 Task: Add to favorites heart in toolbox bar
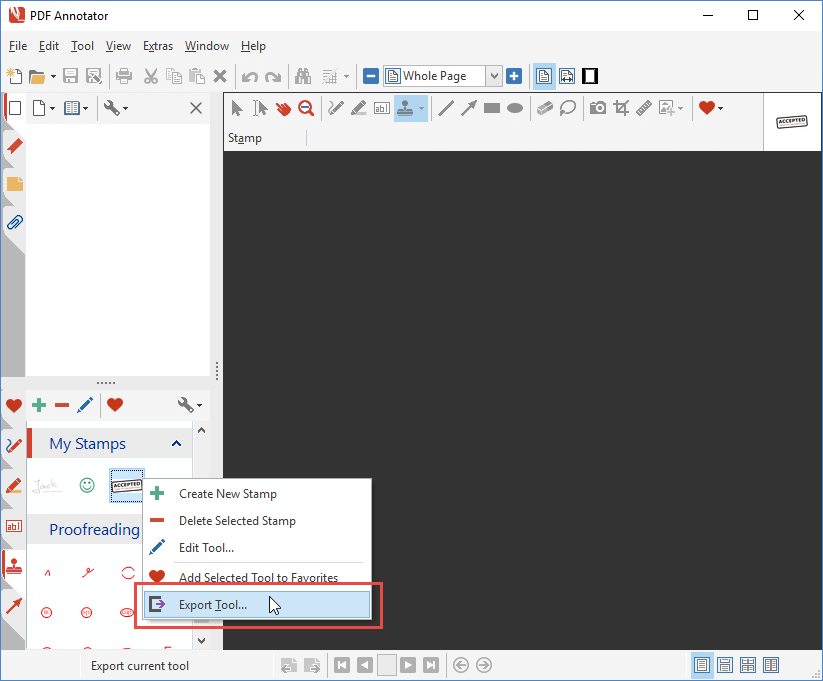click(115, 405)
